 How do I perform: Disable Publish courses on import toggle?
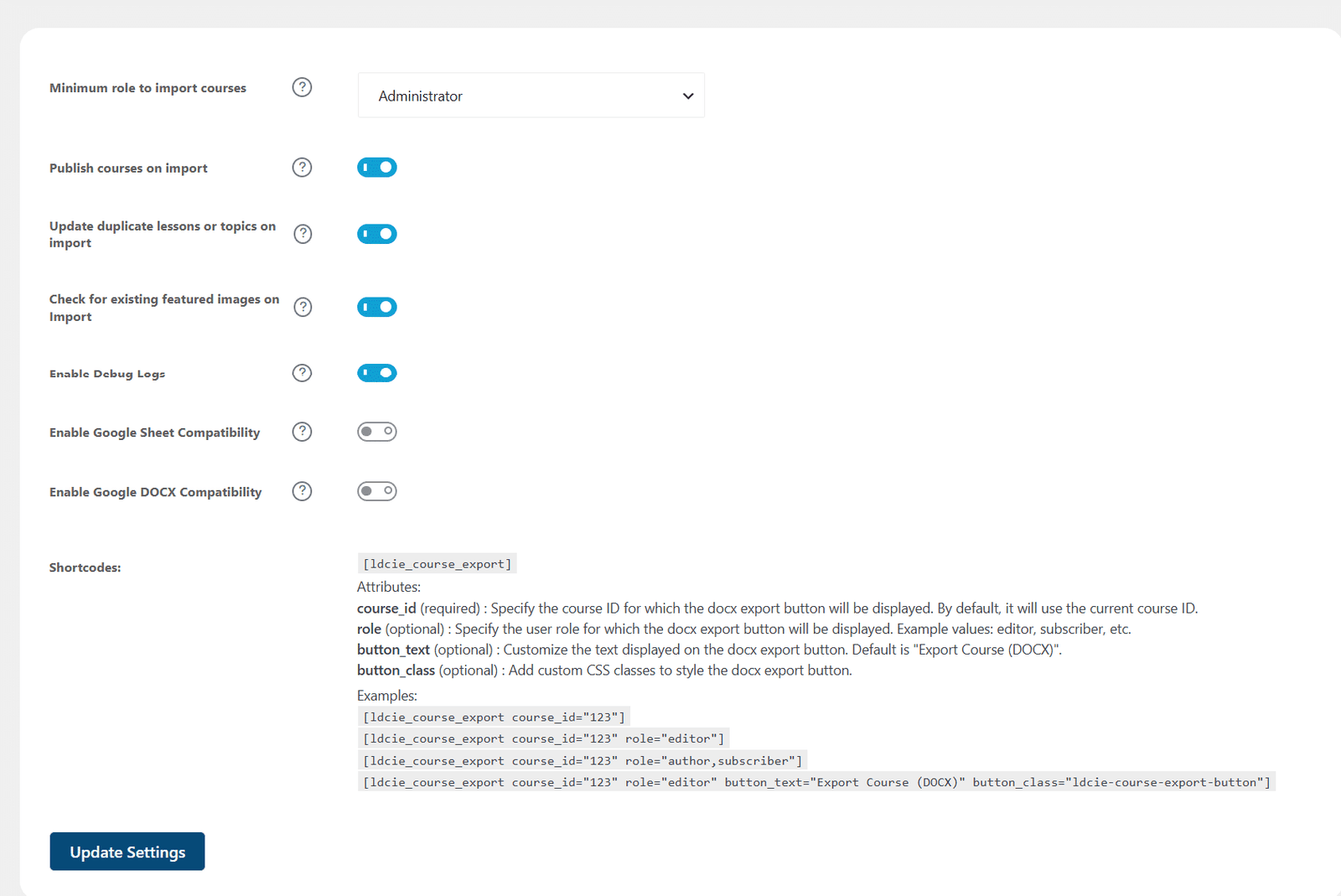pyautogui.click(x=377, y=168)
